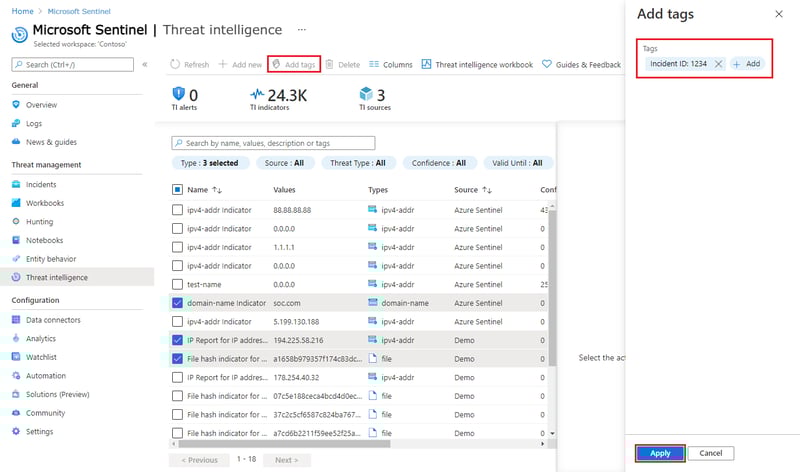800x472 pixels.
Task: Sort by Name column arrows
Action: 217,190
